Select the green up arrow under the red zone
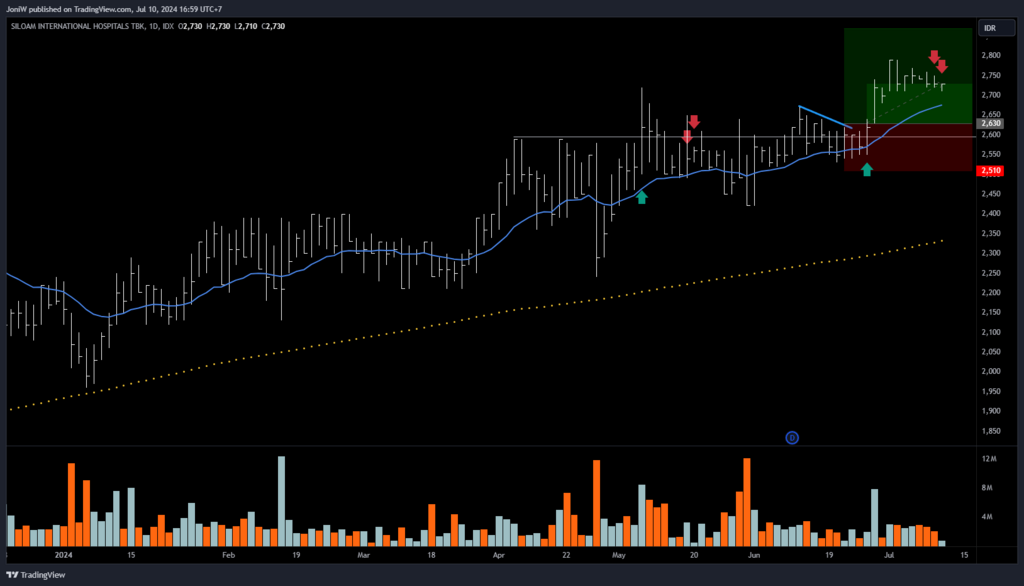Screen dimensions: 1024x586 pos(867,170)
